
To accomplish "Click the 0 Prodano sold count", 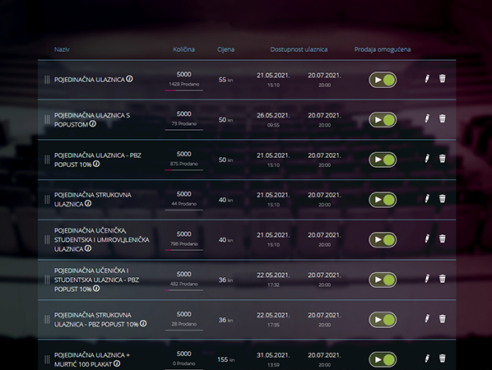I will click(x=184, y=363).
